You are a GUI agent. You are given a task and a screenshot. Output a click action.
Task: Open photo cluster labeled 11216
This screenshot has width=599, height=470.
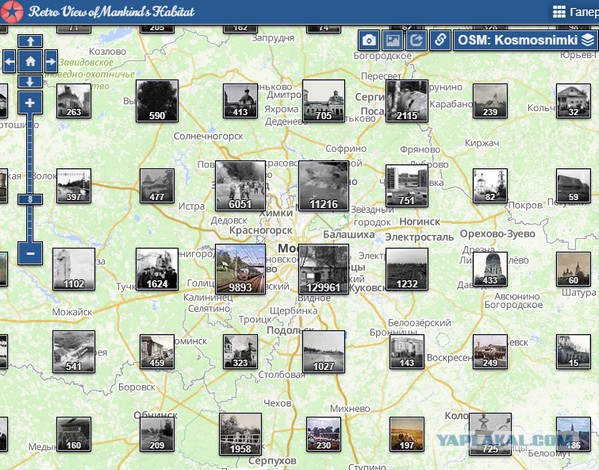coord(324,186)
